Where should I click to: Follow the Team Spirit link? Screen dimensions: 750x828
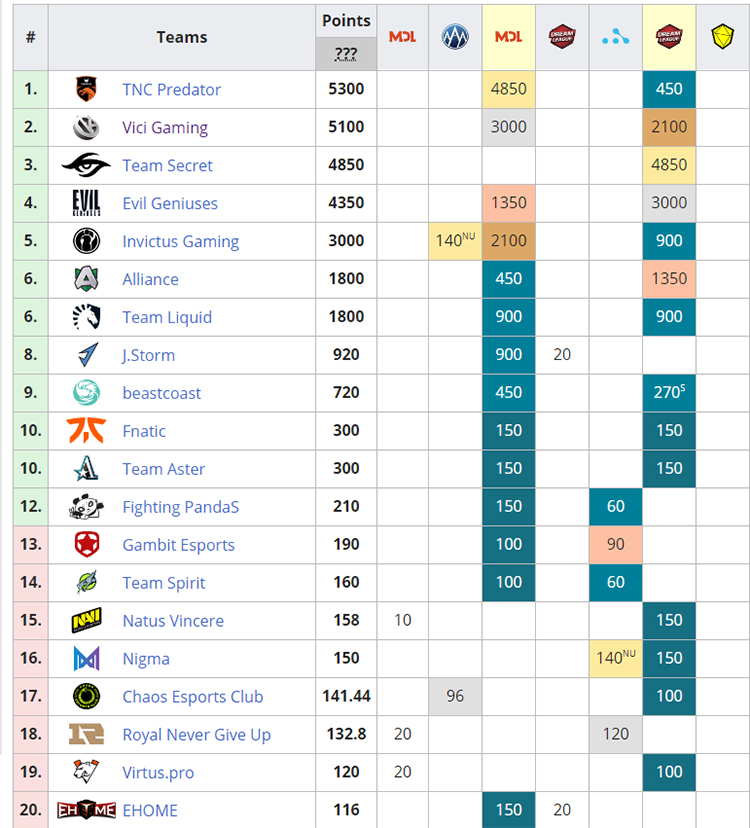click(164, 582)
